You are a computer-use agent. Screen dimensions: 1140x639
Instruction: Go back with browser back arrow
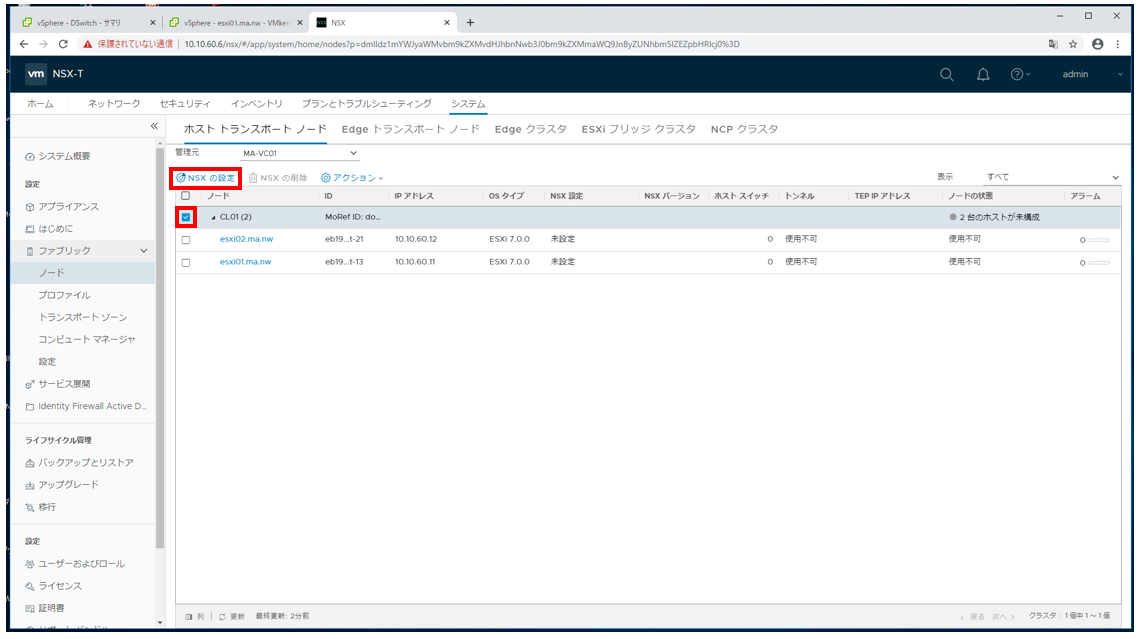(x=24, y=44)
